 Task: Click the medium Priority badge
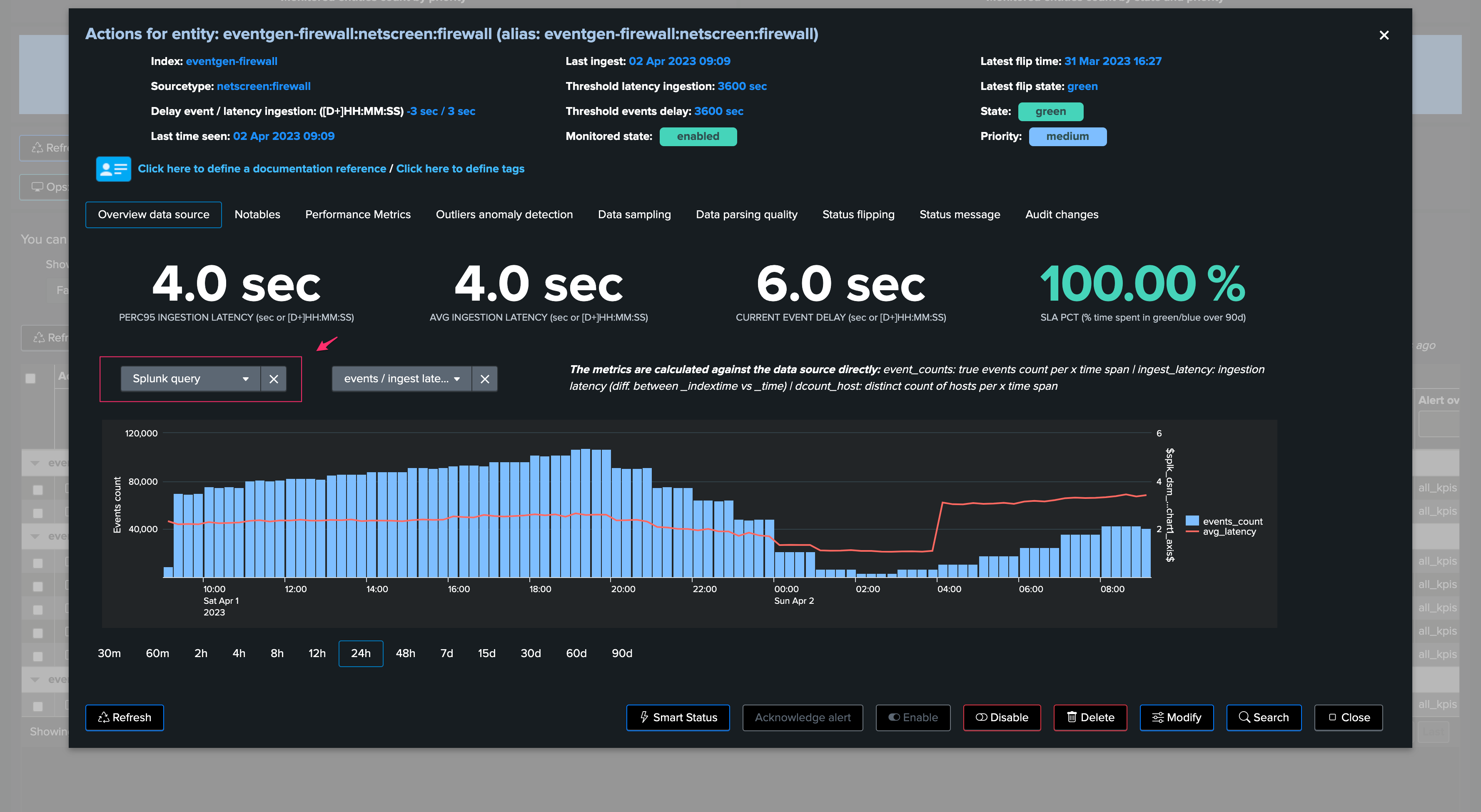[1067, 136]
